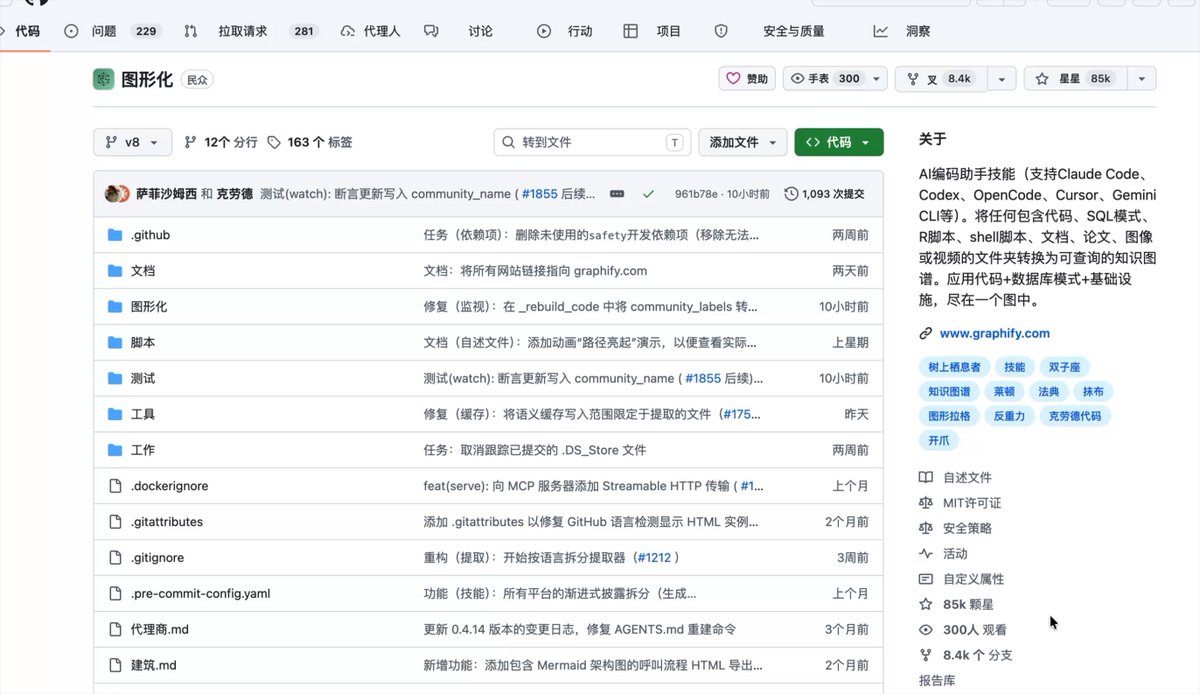Select the 莱顿 topic tag
The height and width of the screenshot is (694, 1200).
coord(1004,392)
